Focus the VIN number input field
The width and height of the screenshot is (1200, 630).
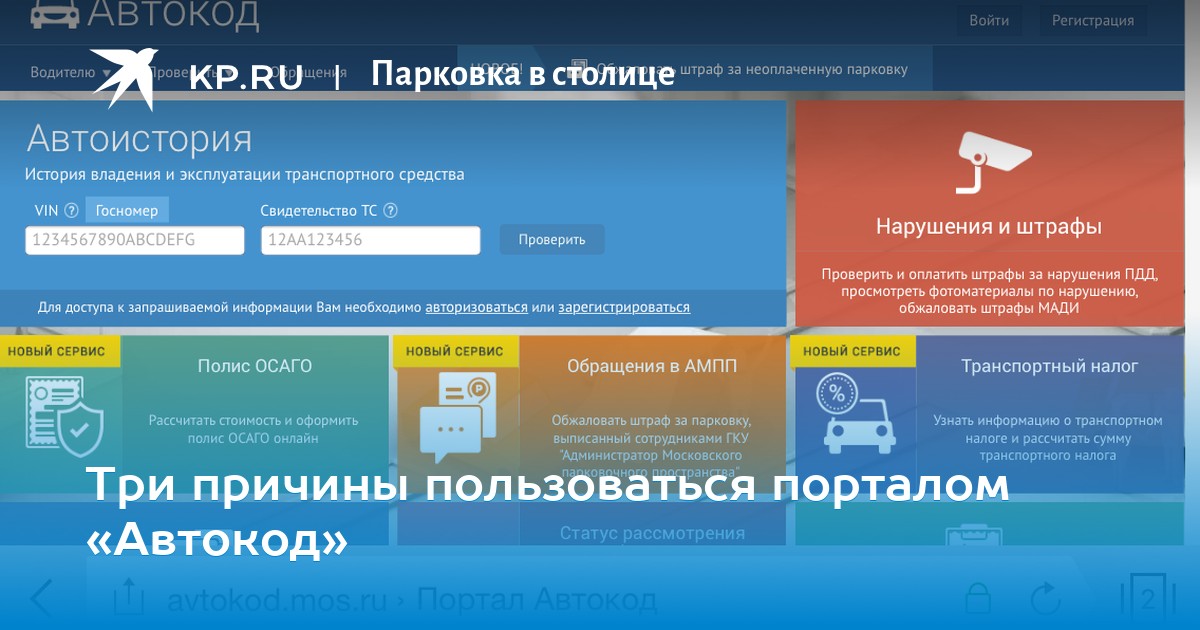coord(135,240)
